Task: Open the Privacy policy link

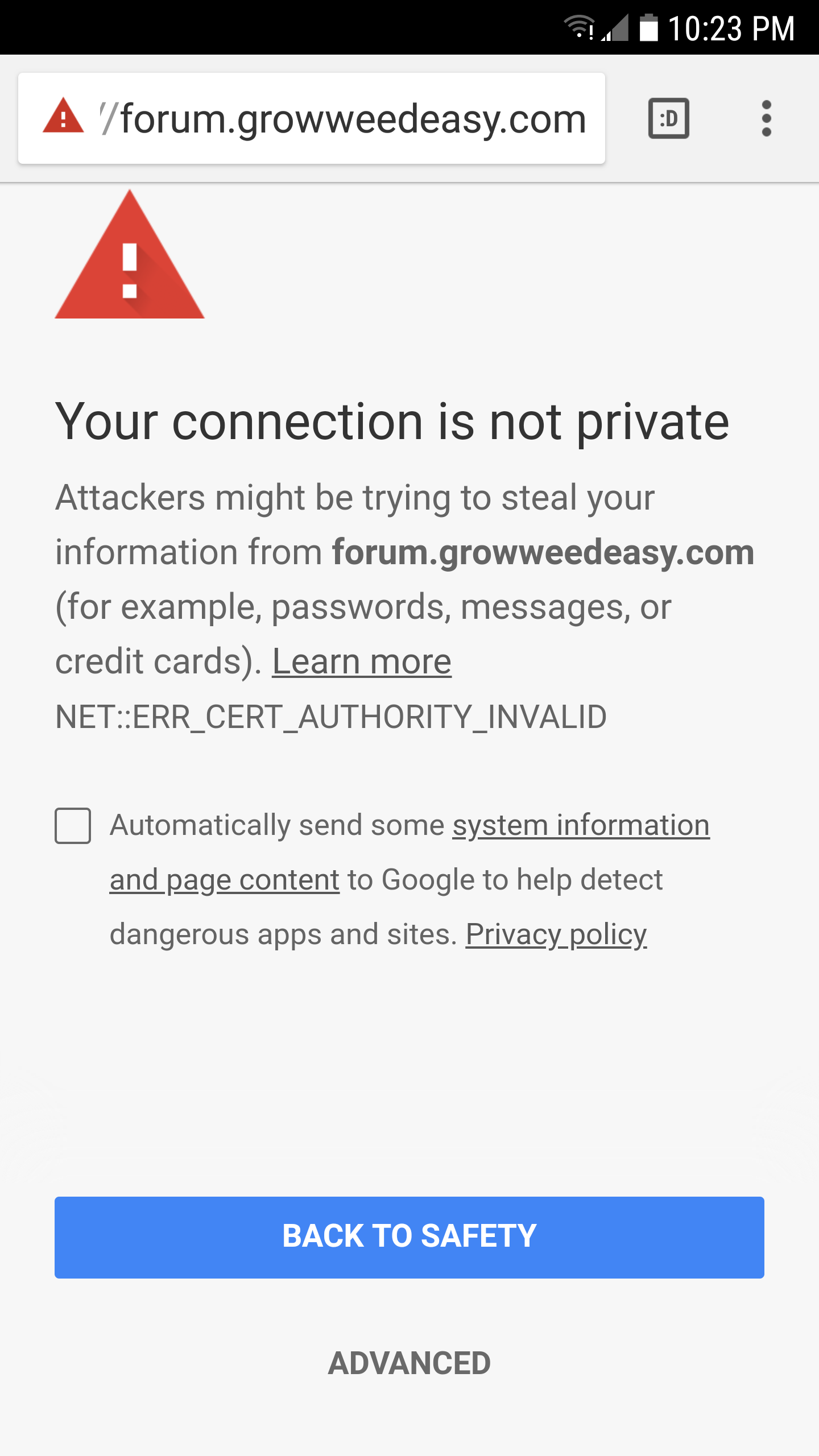Action: [556, 934]
